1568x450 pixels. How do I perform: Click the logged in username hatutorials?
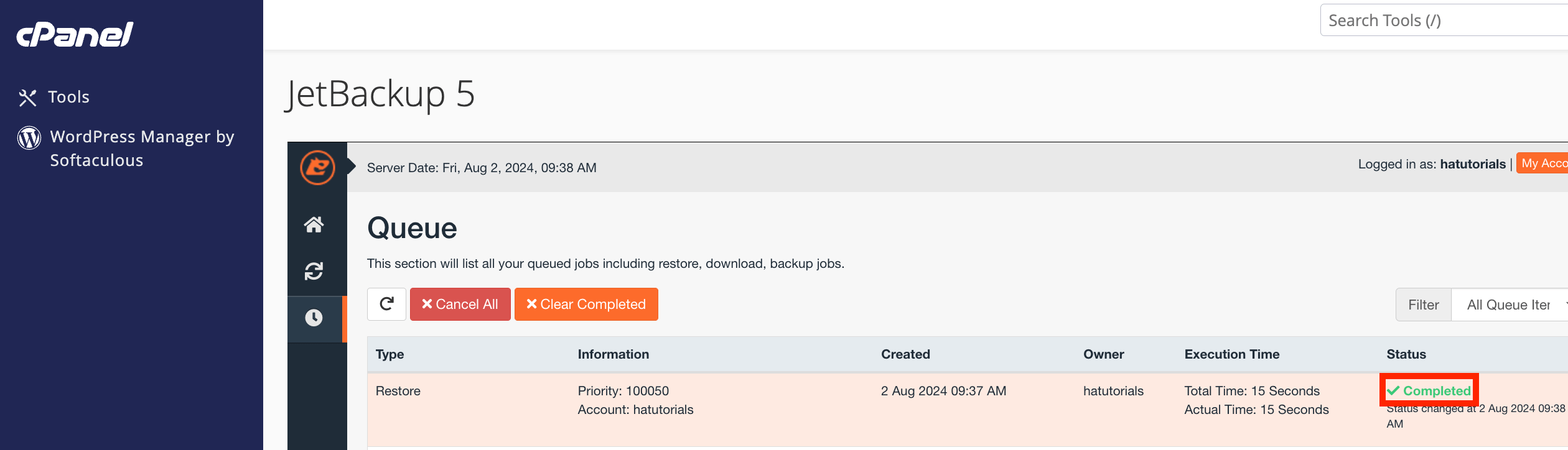tap(1473, 164)
